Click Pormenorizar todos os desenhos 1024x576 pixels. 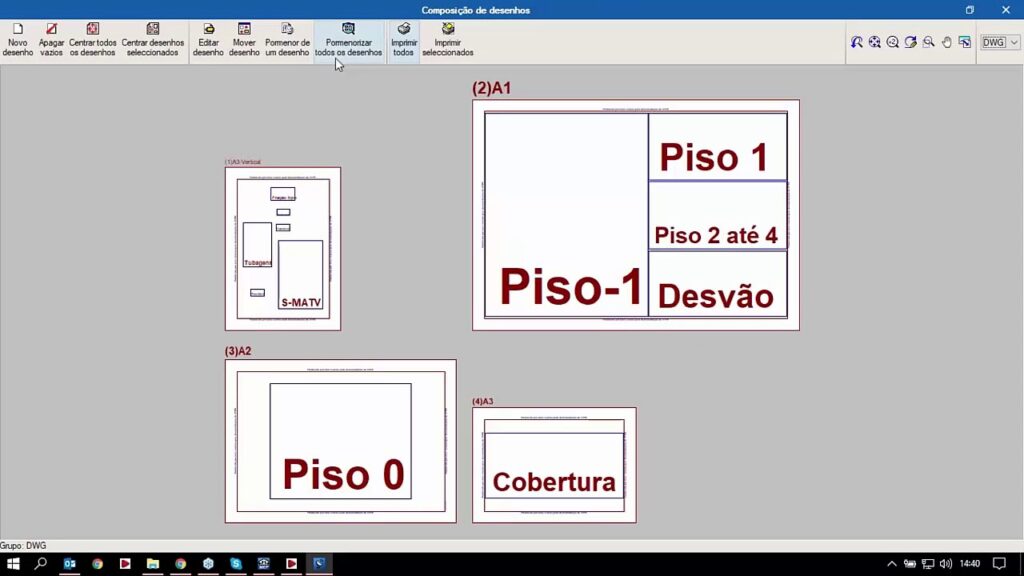pyautogui.click(x=348, y=39)
